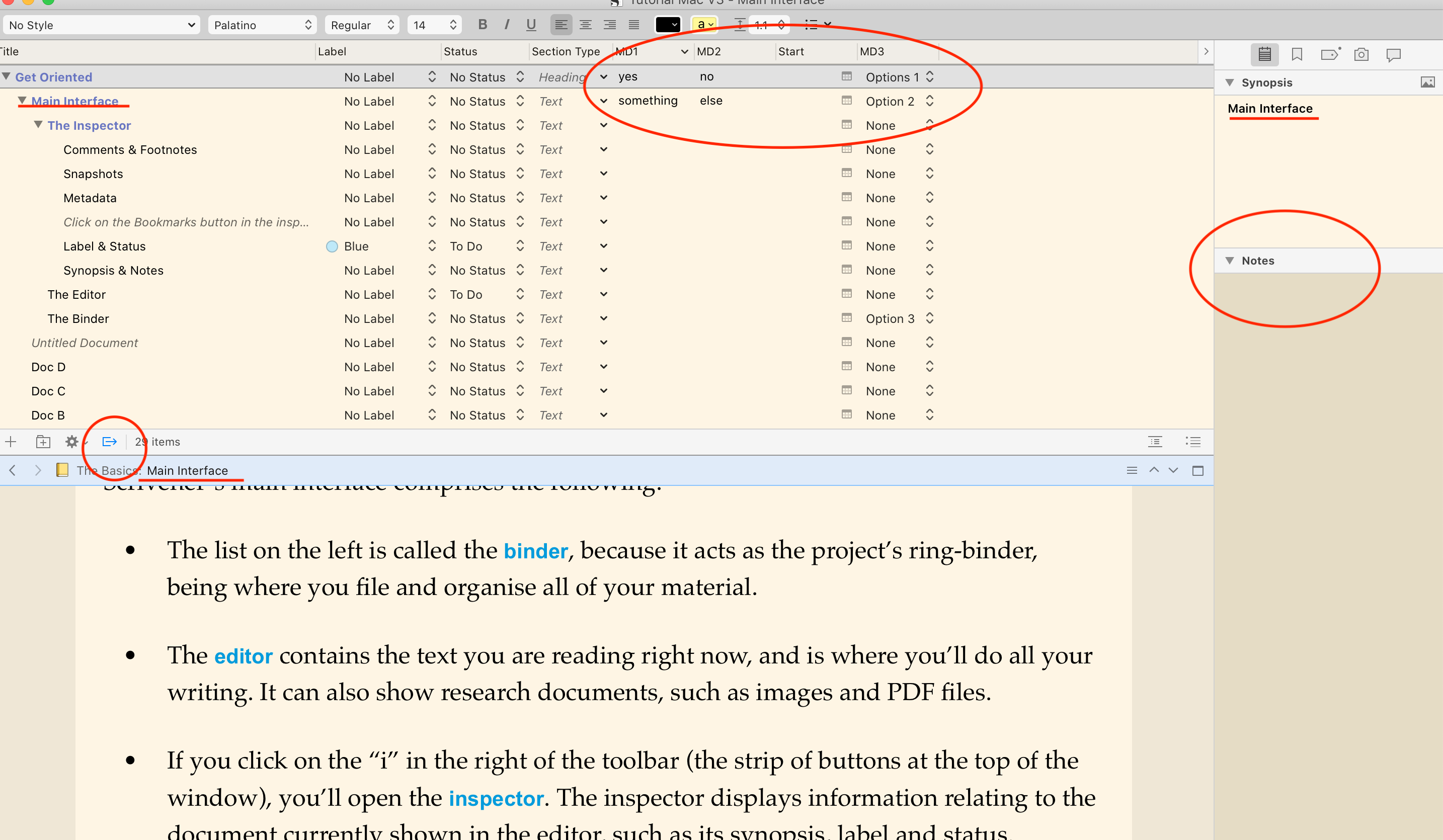Toggle auto-load selection in other editor
Viewport: 1443px width, 840px height.
pos(109,442)
